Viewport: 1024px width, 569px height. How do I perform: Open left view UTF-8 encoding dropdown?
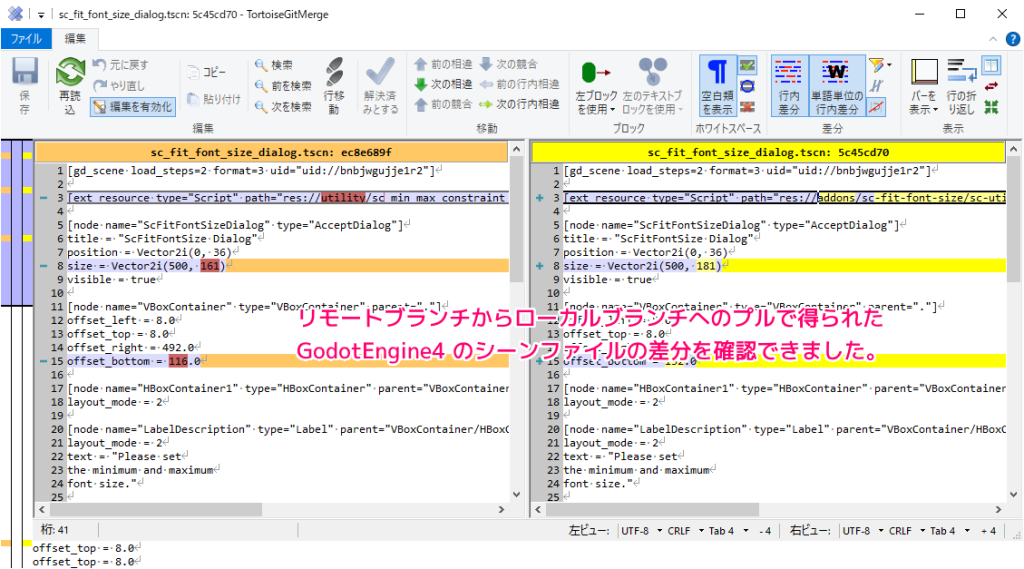coord(641,530)
